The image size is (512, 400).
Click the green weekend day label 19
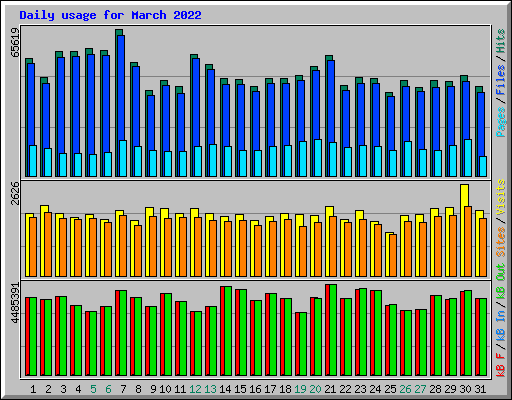(x=300, y=389)
